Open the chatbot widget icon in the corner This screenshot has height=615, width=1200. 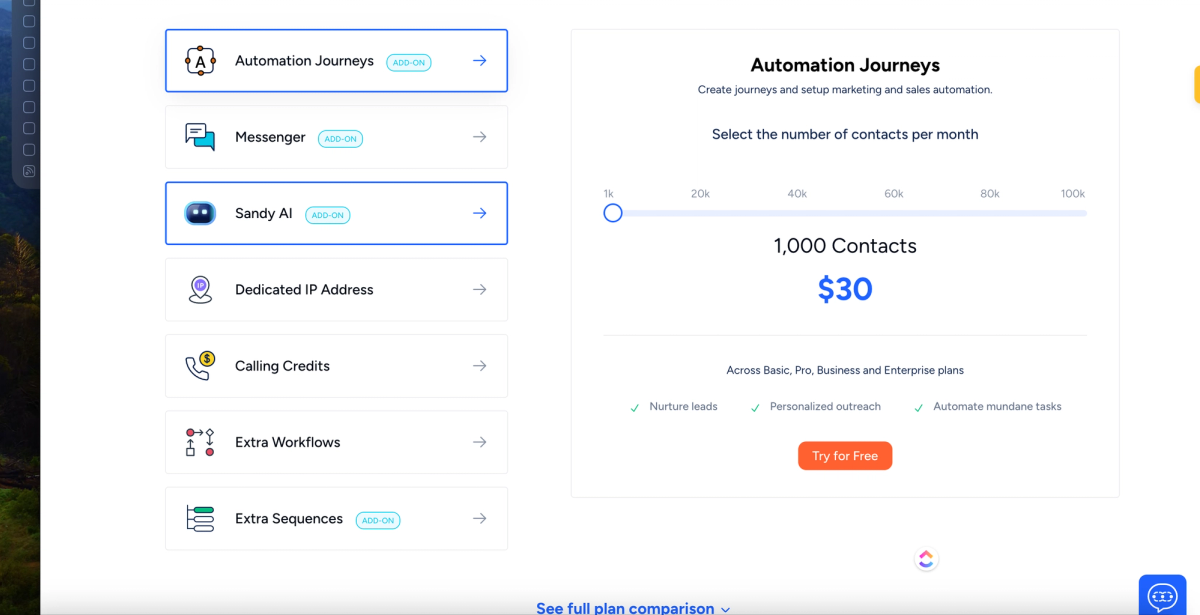click(x=1163, y=596)
